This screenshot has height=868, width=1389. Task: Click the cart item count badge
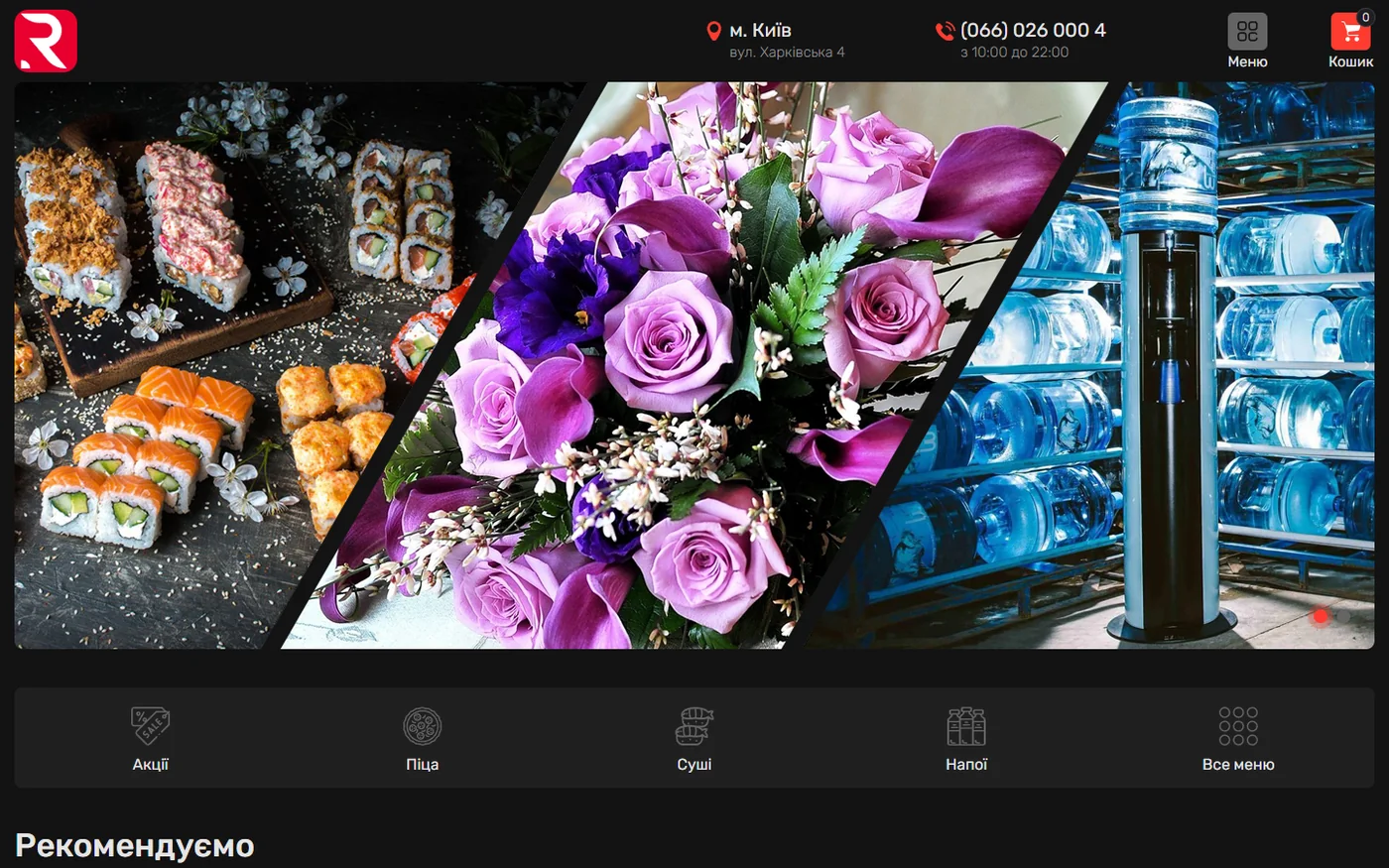coord(1365,17)
